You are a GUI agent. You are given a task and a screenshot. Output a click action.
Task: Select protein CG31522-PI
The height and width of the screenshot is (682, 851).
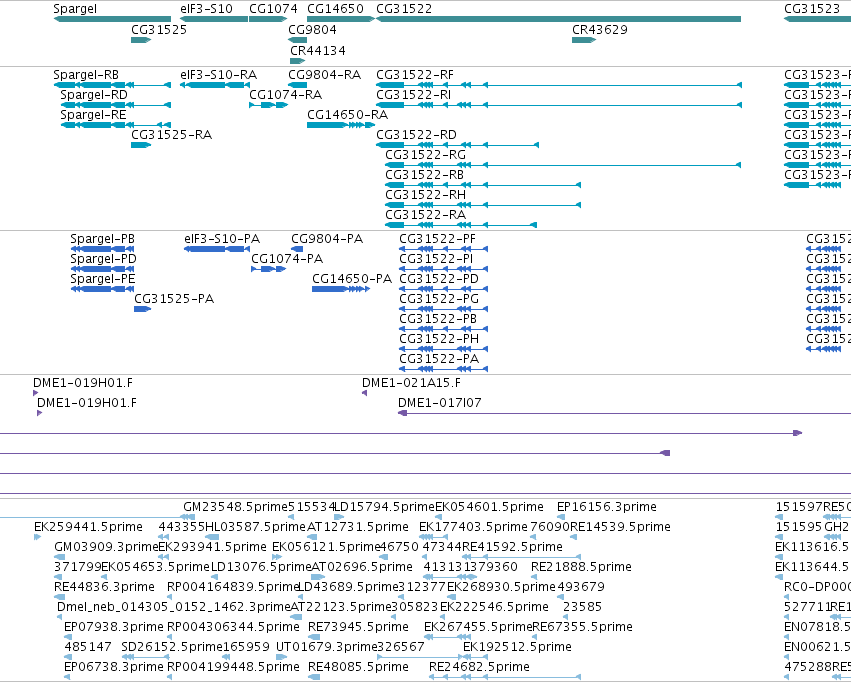coord(443,269)
